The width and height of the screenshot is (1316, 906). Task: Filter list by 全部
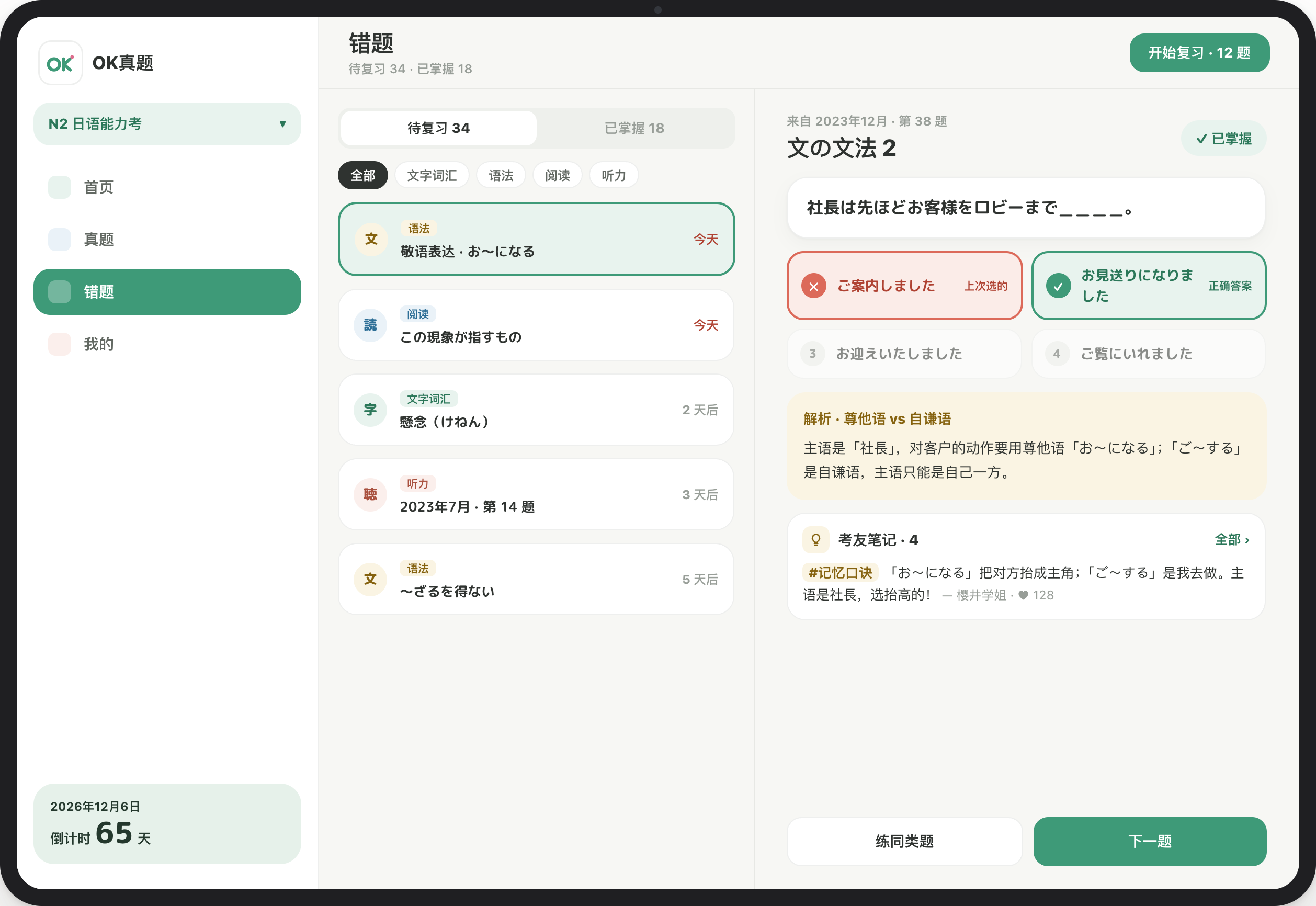pos(362,175)
